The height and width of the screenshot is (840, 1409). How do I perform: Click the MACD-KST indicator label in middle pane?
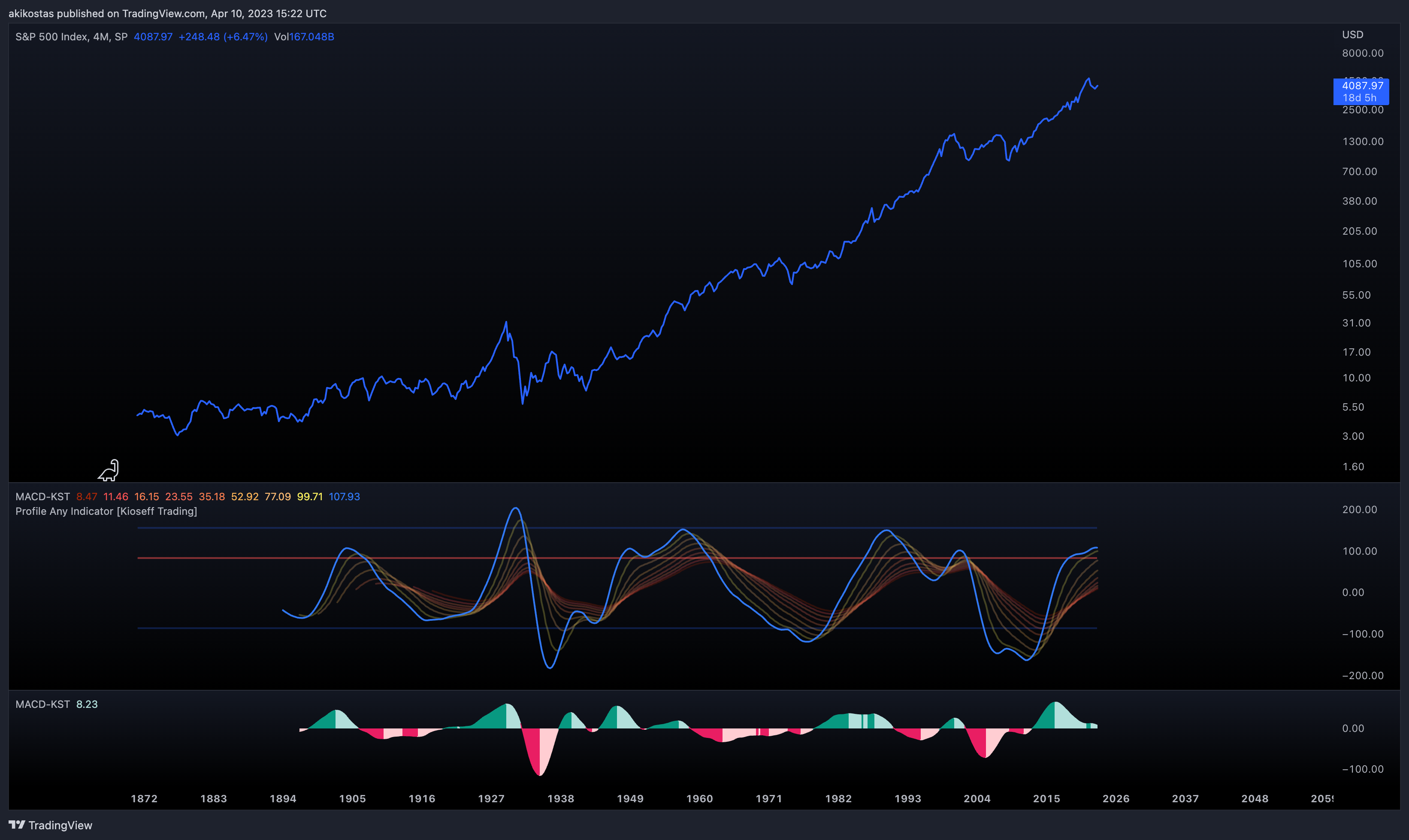pyautogui.click(x=42, y=496)
